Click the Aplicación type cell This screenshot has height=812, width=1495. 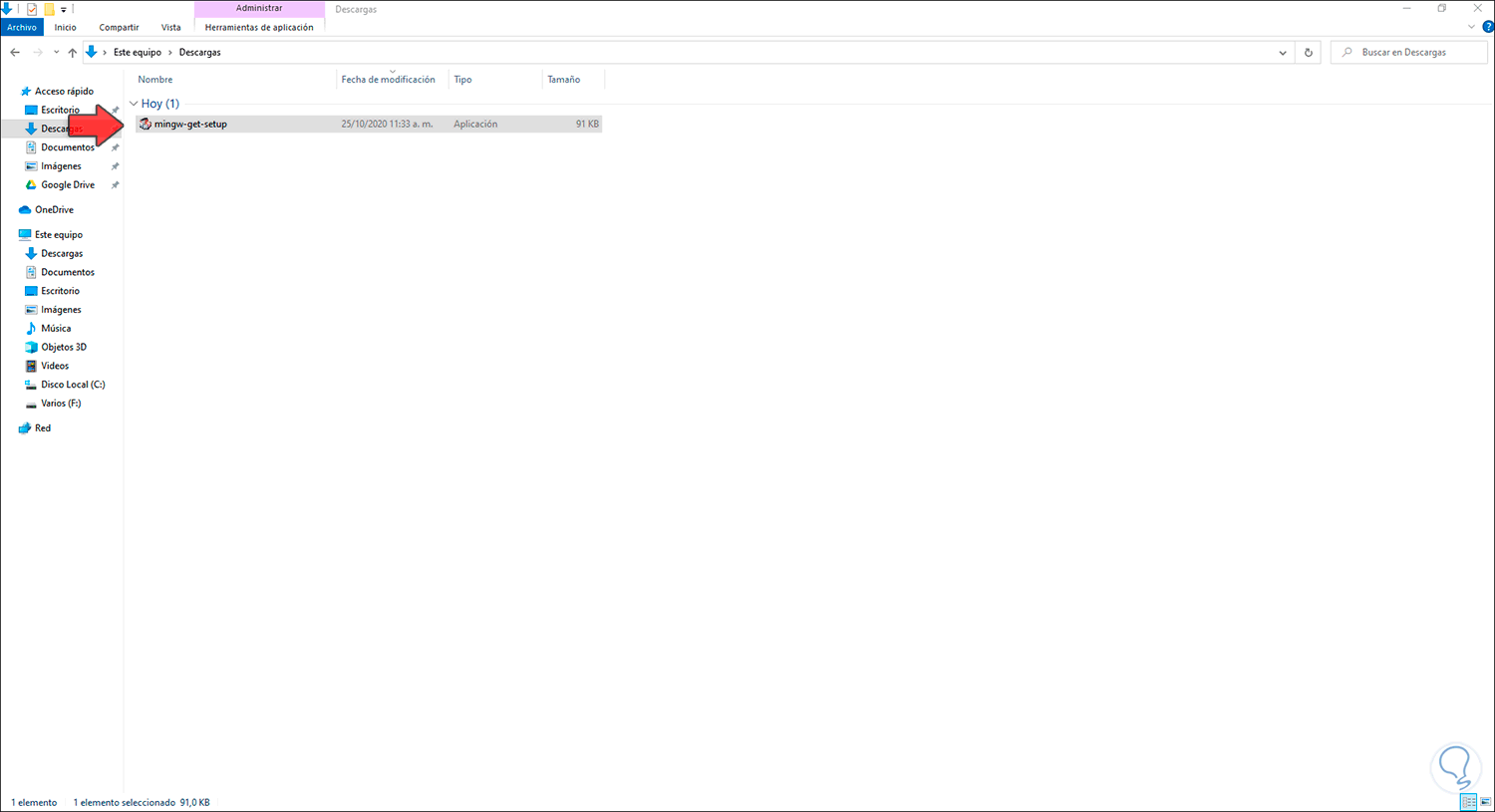click(x=475, y=125)
